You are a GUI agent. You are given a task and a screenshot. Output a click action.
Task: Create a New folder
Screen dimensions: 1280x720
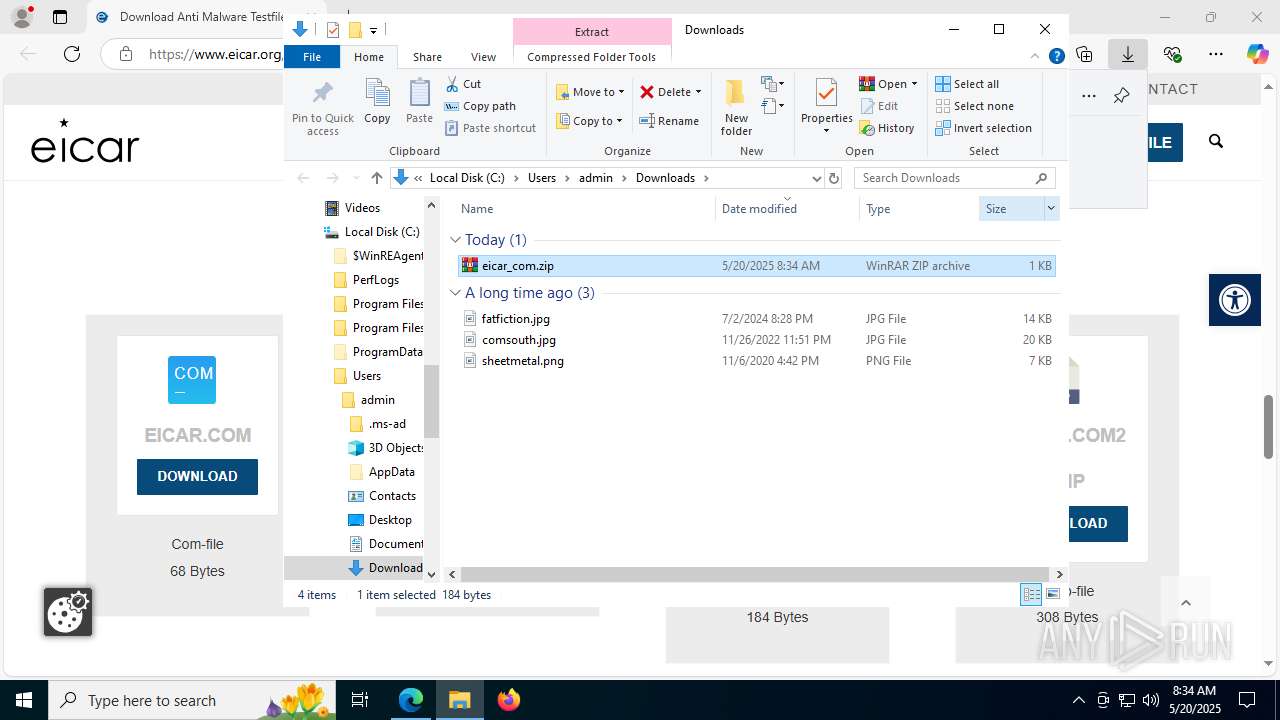736,107
